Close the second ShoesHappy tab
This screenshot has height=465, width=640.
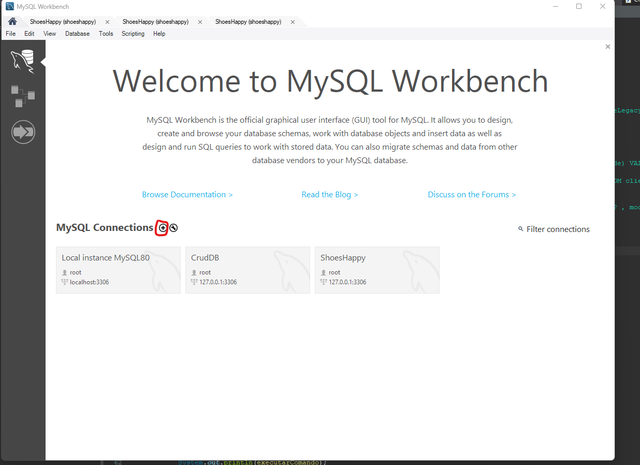pos(200,22)
